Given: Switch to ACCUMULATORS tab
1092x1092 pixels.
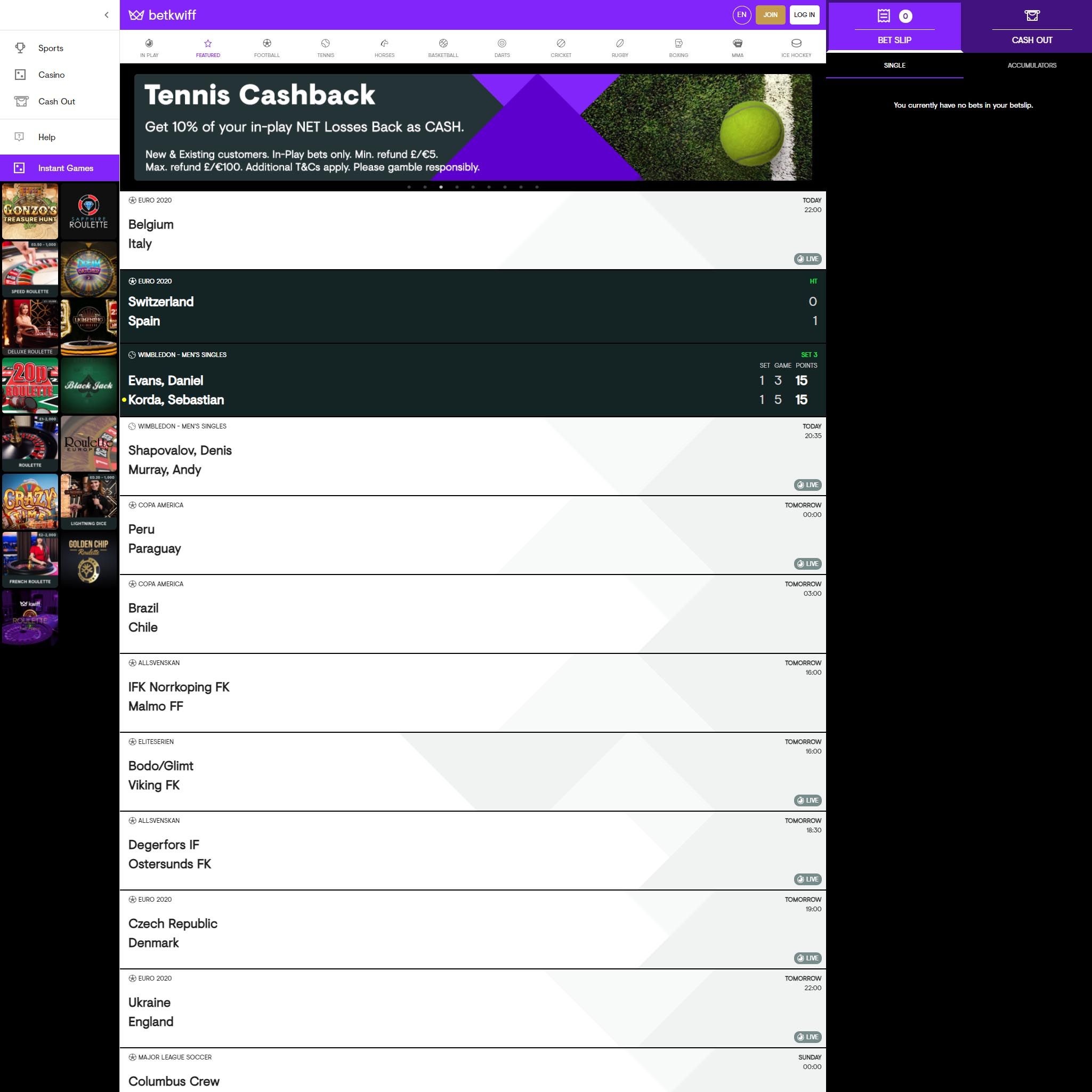Looking at the screenshot, I should pos(1031,65).
